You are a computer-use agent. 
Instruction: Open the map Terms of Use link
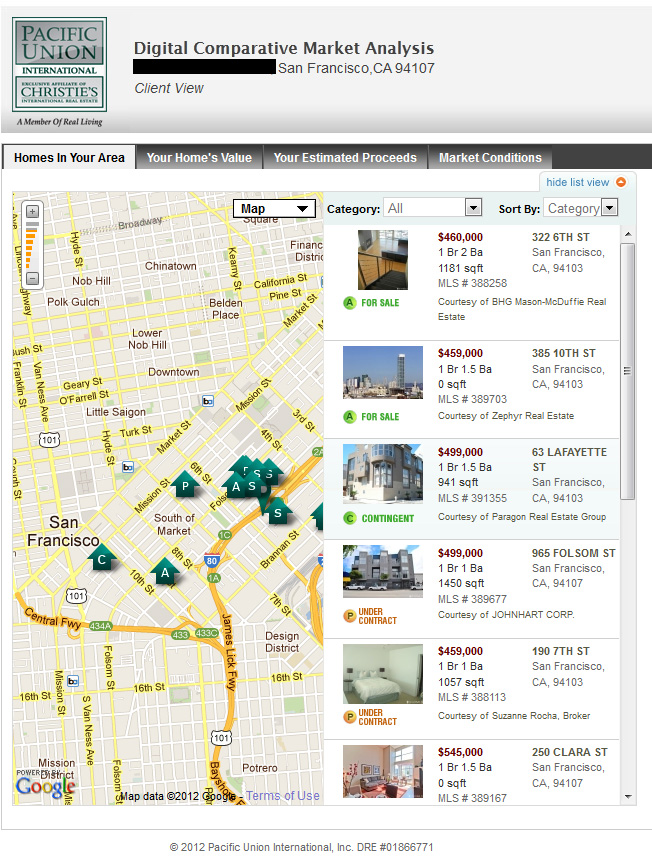pyautogui.click(x=283, y=796)
